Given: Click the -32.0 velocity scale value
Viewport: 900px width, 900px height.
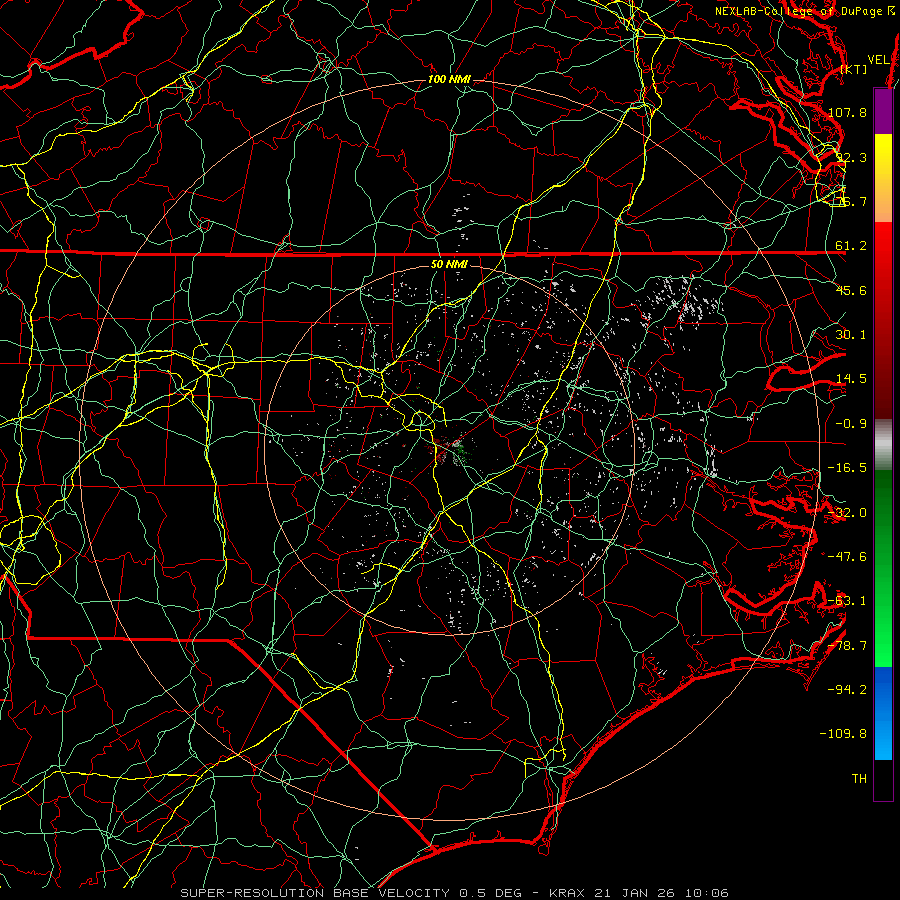Looking at the screenshot, I should [x=847, y=513].
